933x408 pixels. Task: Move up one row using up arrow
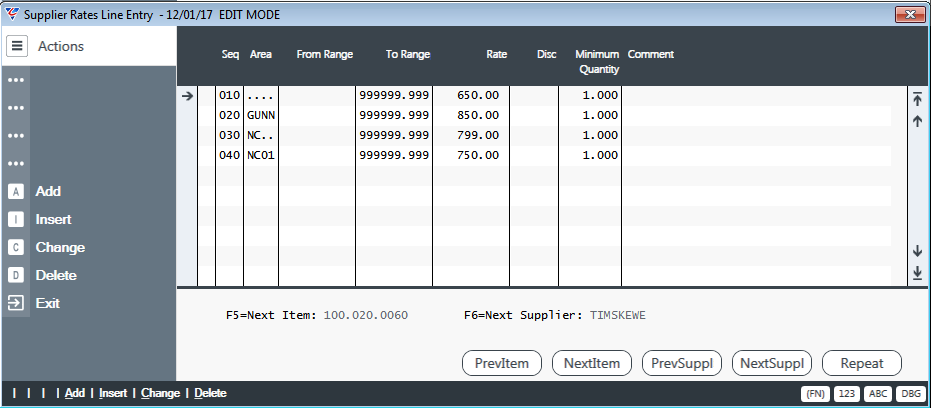[917, 121]
